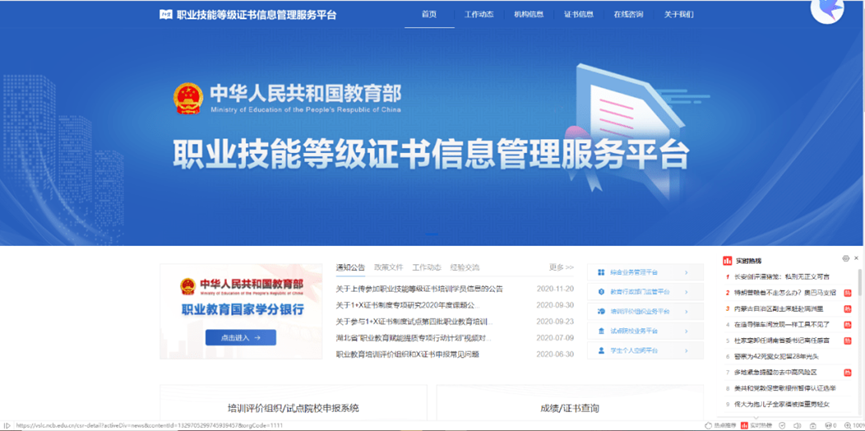Open notice 关于1+X证书制度专项研究2020年度课题
Viewport: 865px width, 431px height.
pyautogui.click(x=408, y=305)
